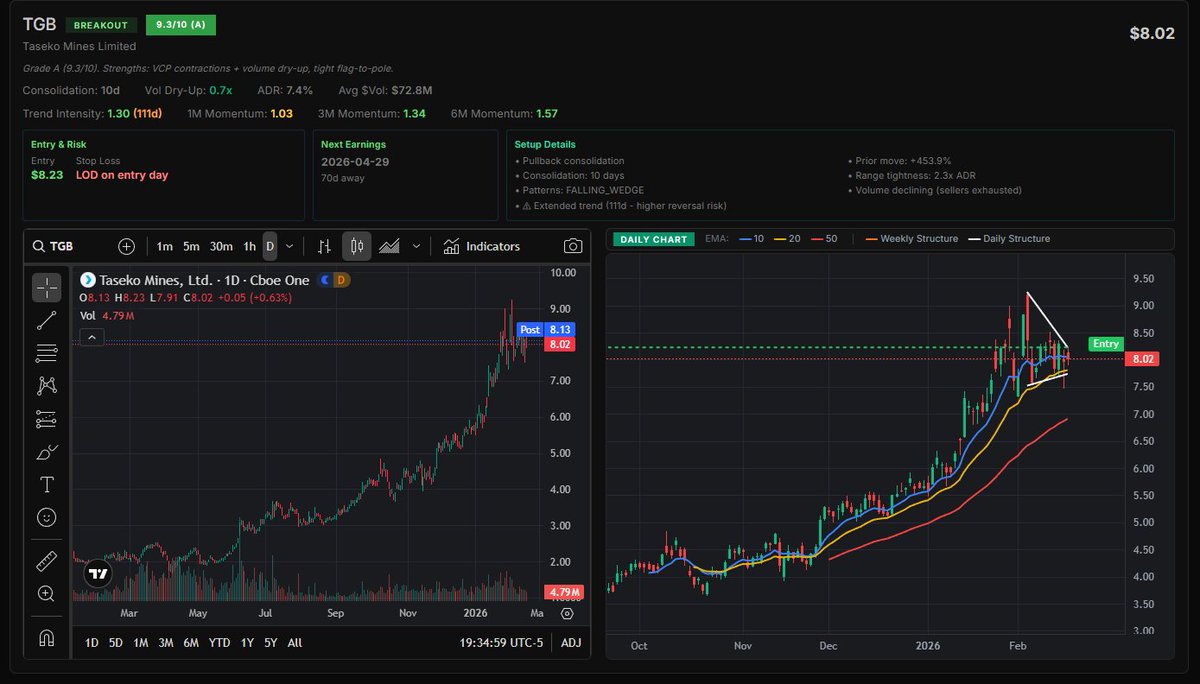
Task: Activate the zoom in tool
Action: point(46,593)
